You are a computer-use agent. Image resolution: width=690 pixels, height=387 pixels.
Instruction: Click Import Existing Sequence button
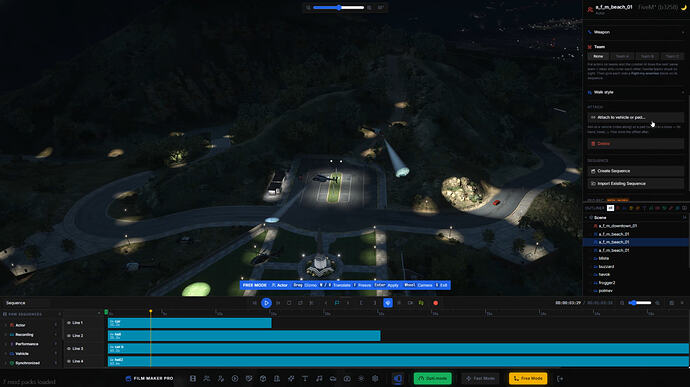pyautogui.click(x=635, y=184)
